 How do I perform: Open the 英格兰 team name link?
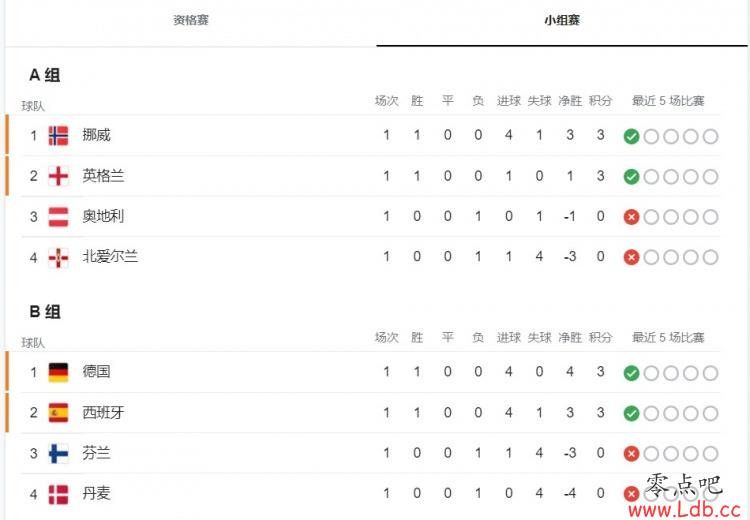point(103,176)
